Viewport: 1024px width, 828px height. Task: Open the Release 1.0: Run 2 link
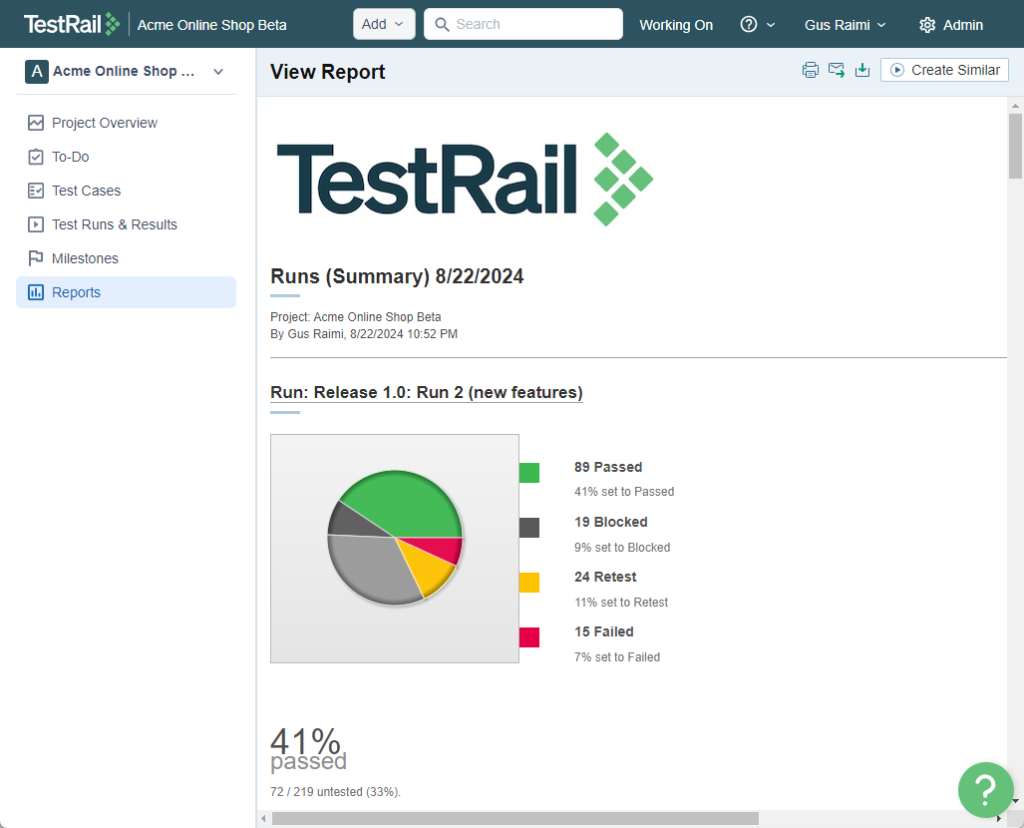425,392
